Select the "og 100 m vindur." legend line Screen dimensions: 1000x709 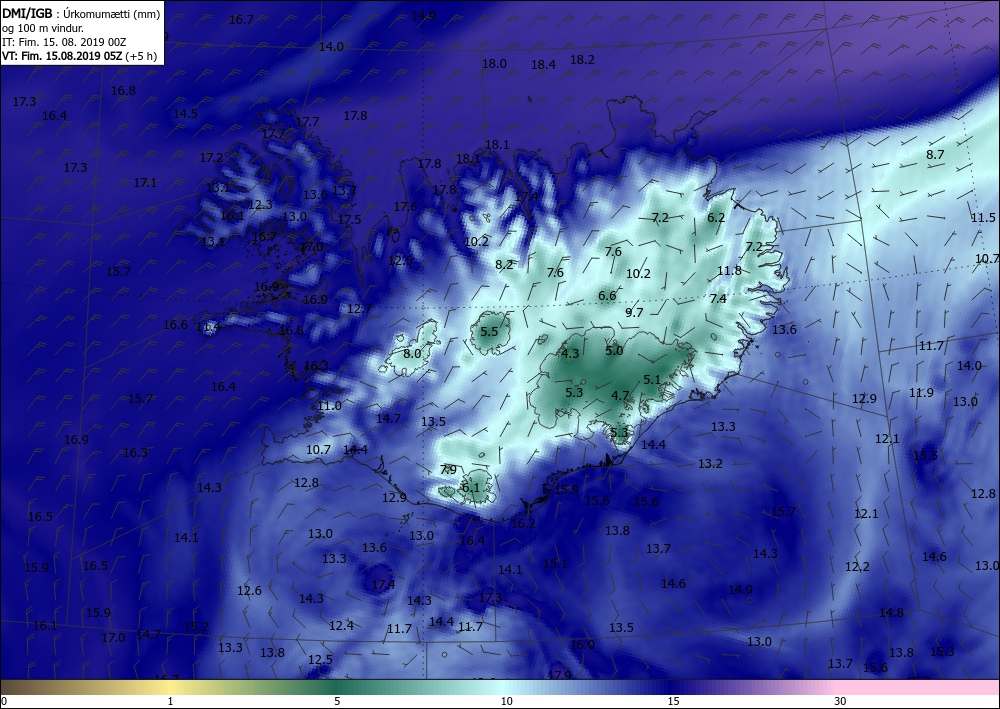point(43,27)
